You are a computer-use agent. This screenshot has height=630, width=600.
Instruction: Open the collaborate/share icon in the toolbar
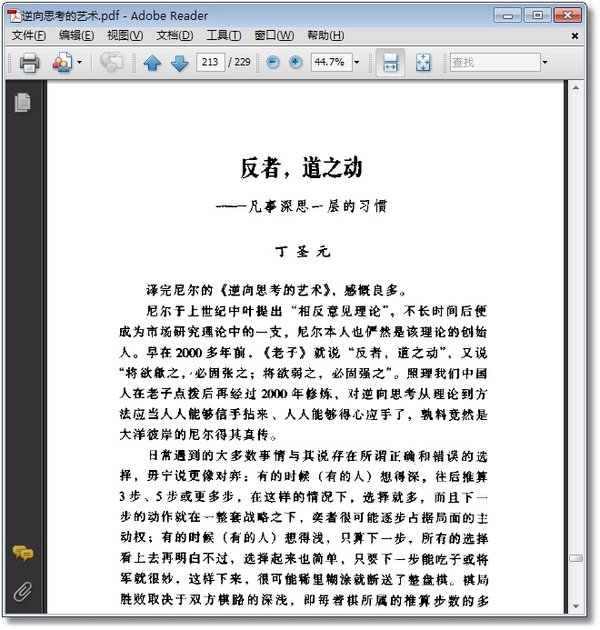(x=62, y=63)
